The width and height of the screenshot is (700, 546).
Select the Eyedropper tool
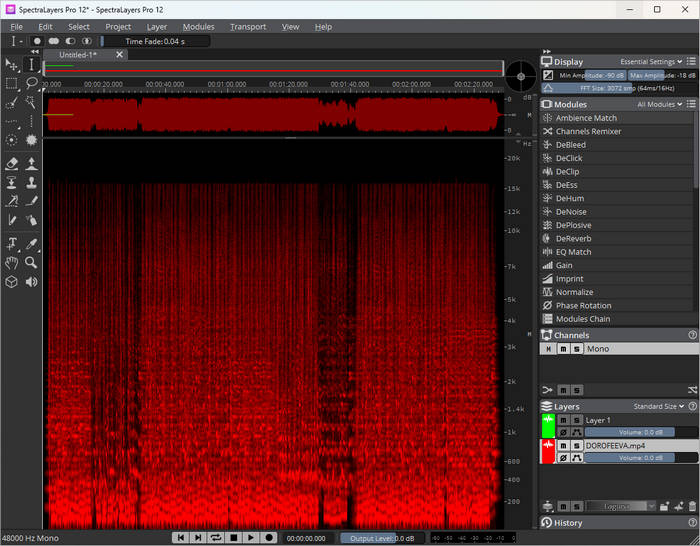tap(31, 243)
